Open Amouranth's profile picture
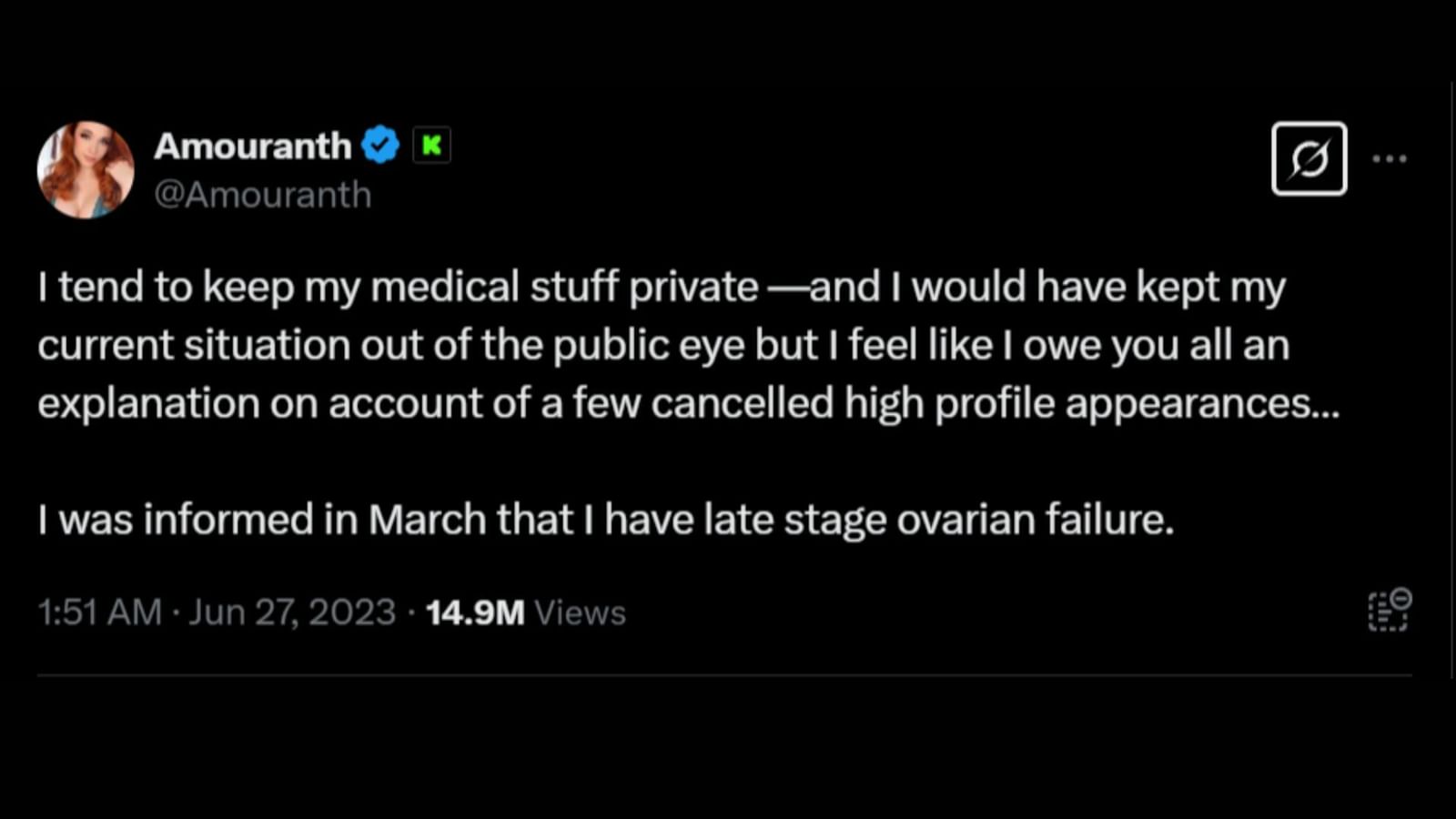The image size is (1456, 819). pos(86,170)
